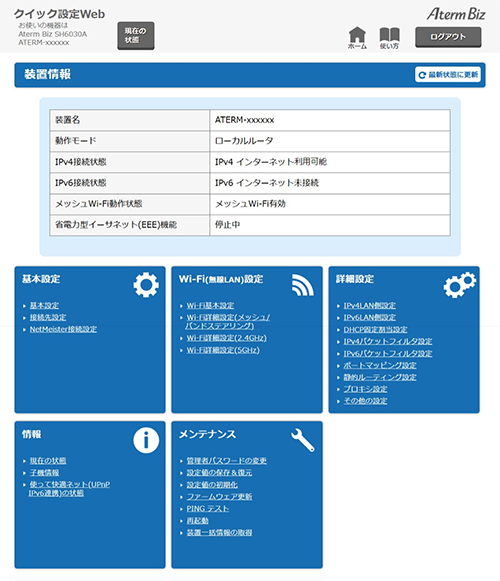Open Wi-Fi詳細設定(2.4GHz) link
This screenshot has width=500, height=581.
coord(226,338)
